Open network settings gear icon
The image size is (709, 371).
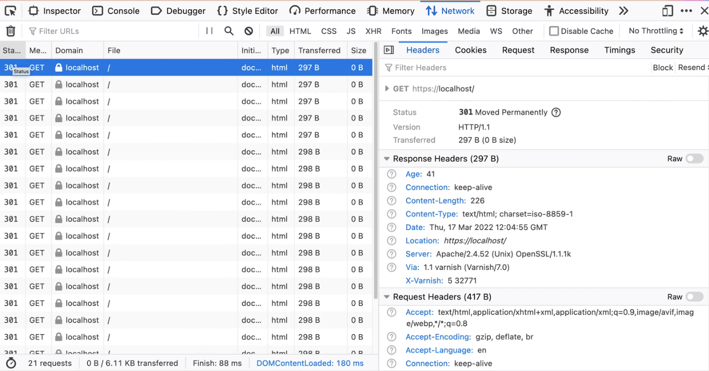(703, 31)
